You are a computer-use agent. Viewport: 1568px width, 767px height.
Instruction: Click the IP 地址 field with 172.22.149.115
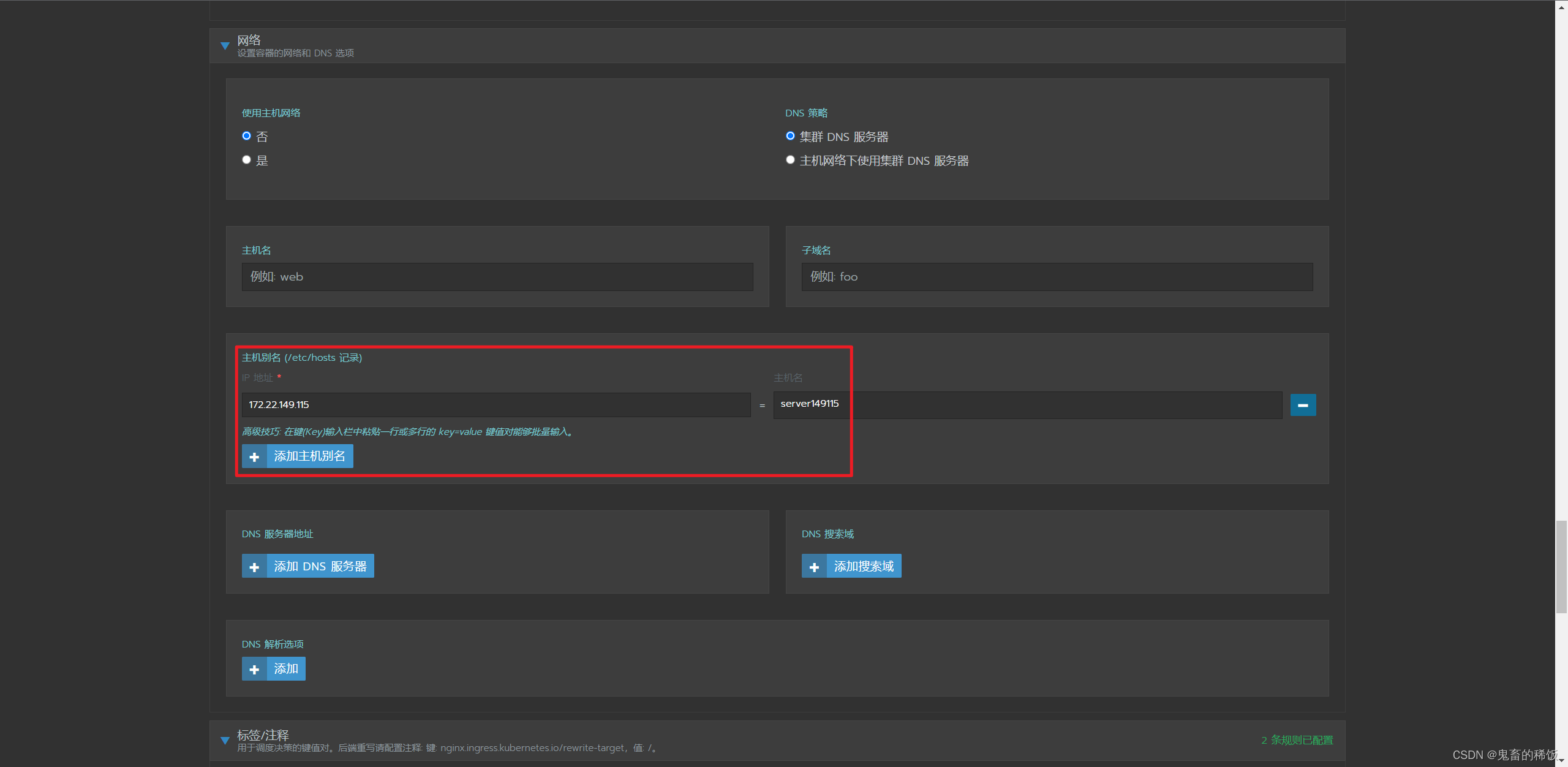496,404
